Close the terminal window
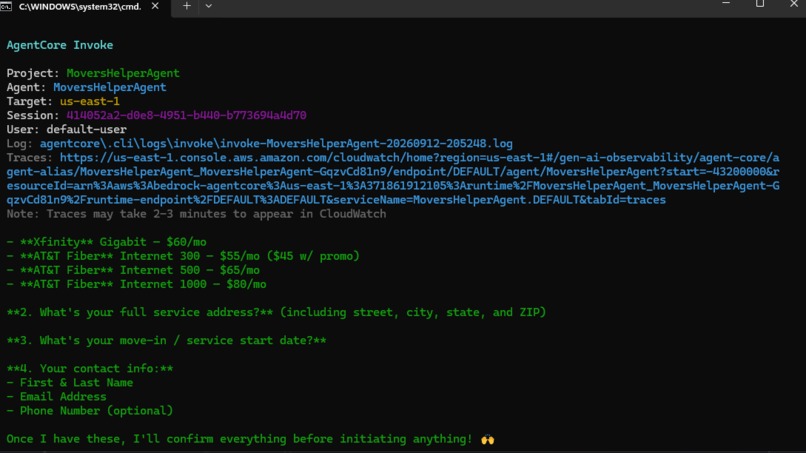This screenshot has width=806, height=453. pos(794,4)
